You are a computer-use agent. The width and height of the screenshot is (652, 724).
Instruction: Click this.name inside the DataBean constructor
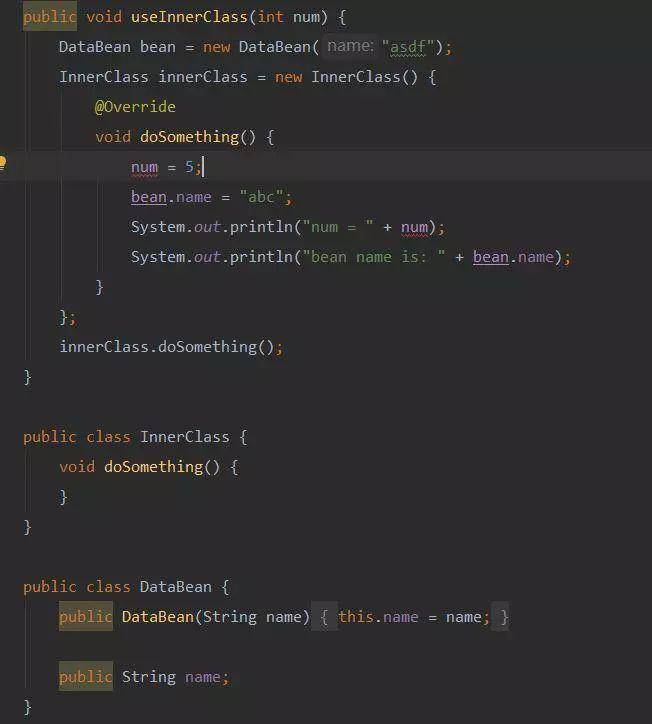378,617
